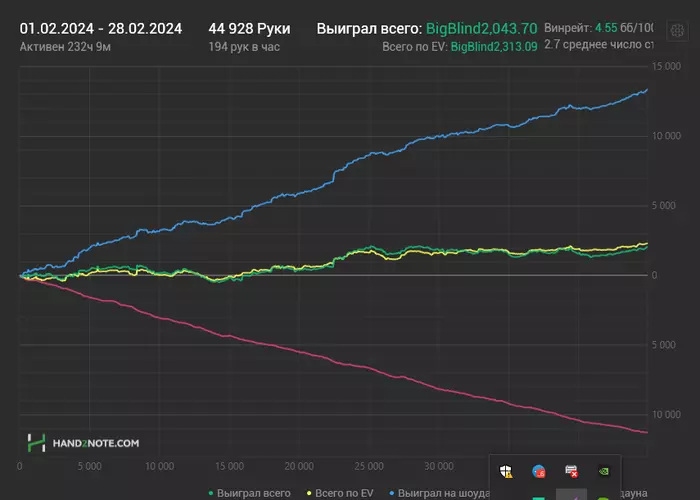Open NVIDIA tray icon
The width and height of the screenshot is (700, 500).
(604, 471)
